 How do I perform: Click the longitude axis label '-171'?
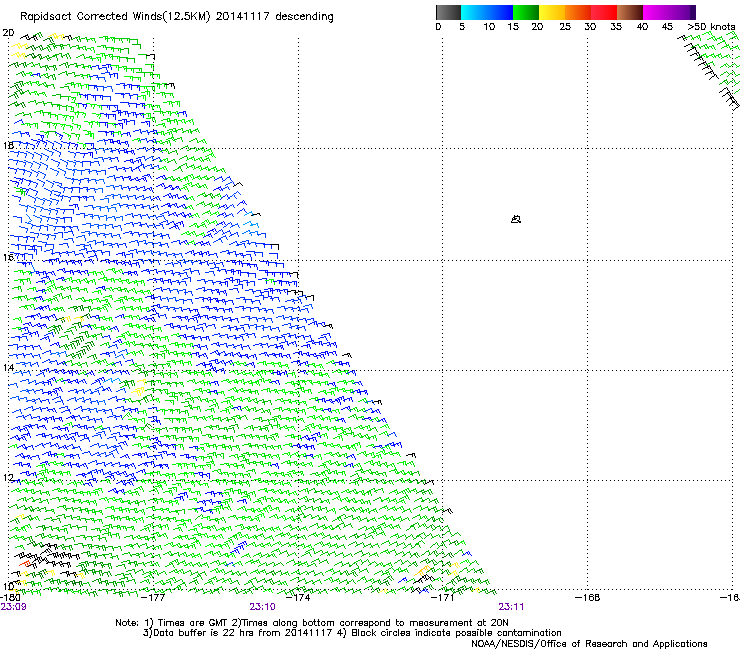tap(443, 598)
